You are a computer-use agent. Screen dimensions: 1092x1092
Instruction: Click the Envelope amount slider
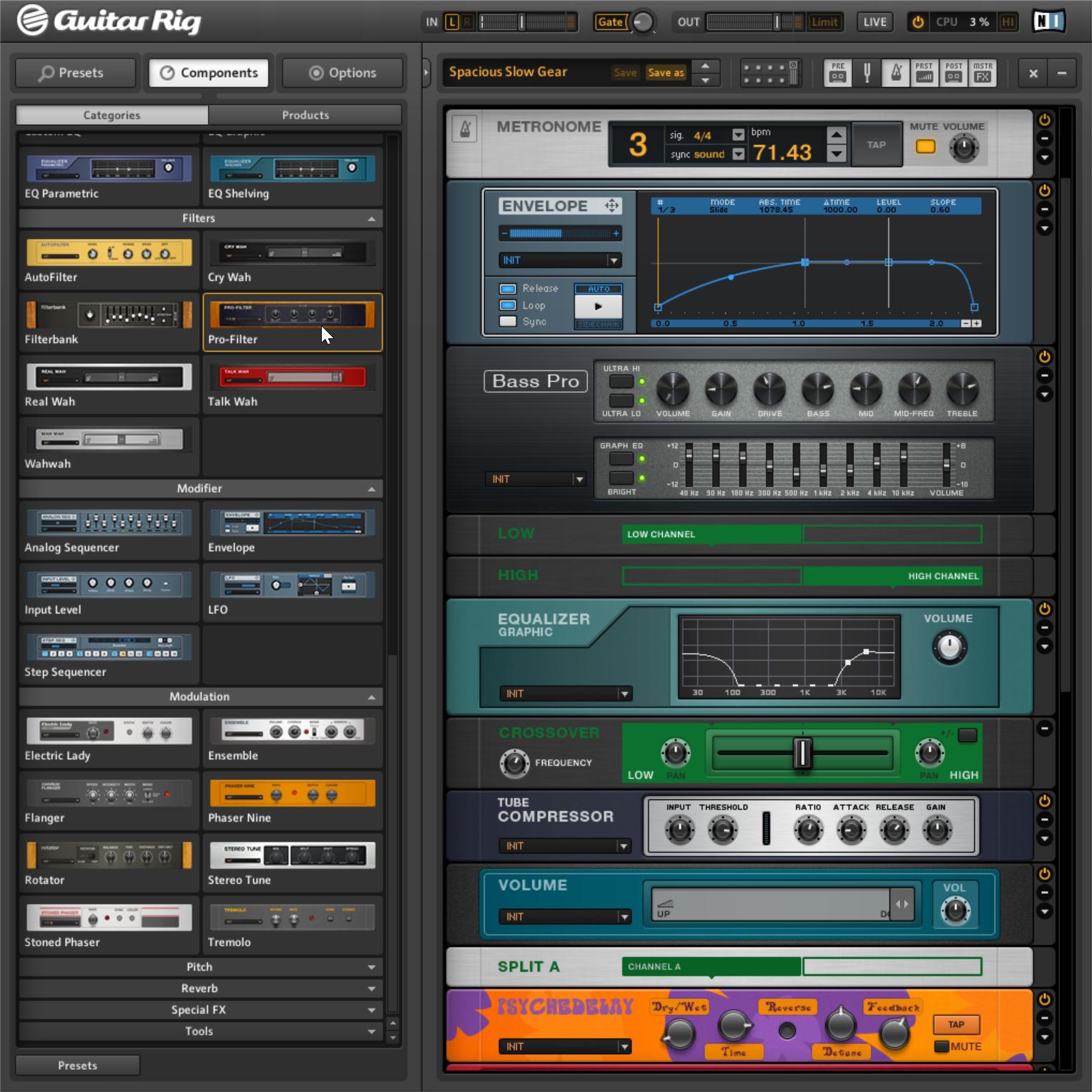pos(561,233)
